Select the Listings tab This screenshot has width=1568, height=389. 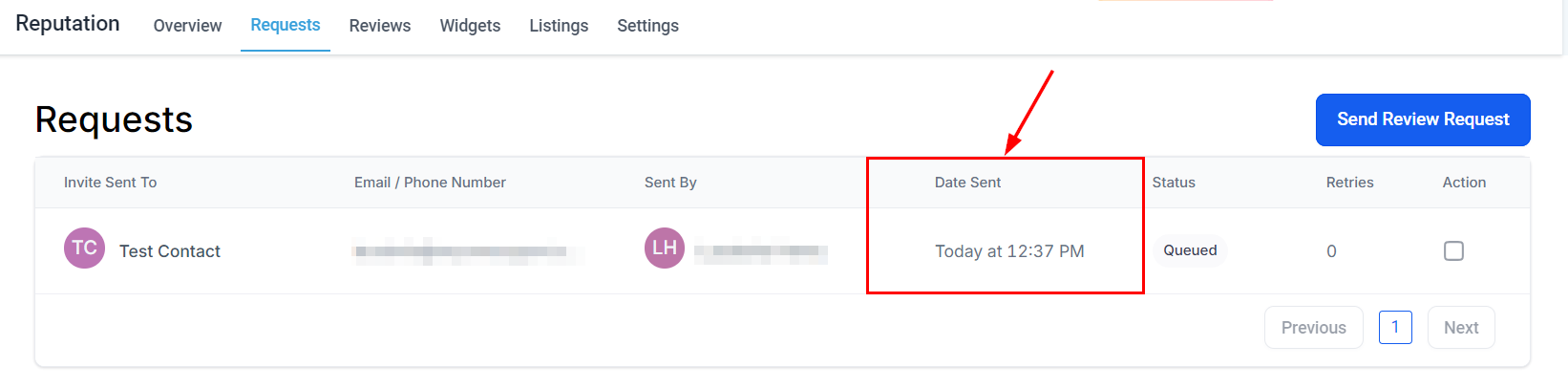[x=559, y=26]
